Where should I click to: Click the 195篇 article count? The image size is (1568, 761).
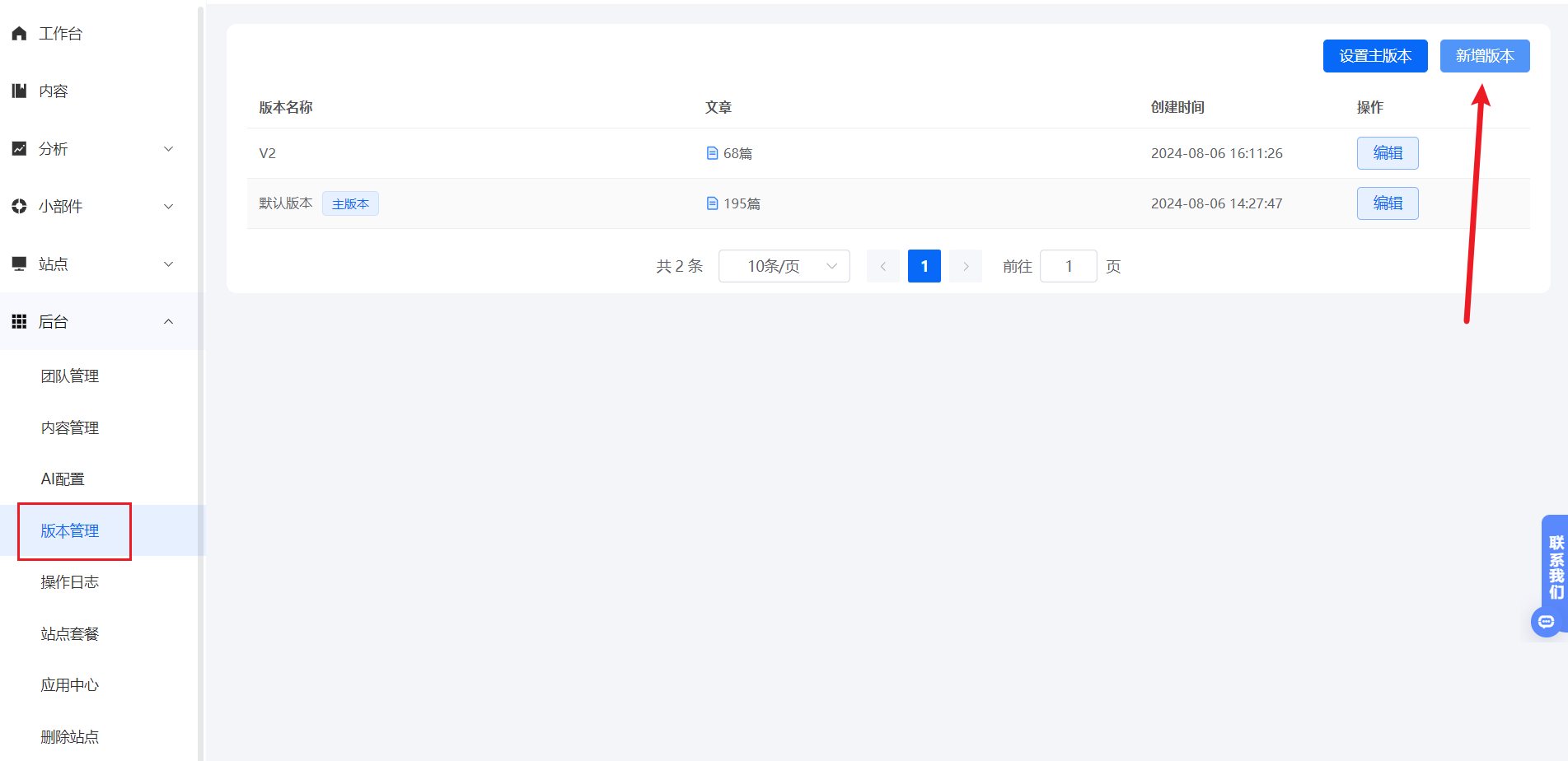[742, 203]
